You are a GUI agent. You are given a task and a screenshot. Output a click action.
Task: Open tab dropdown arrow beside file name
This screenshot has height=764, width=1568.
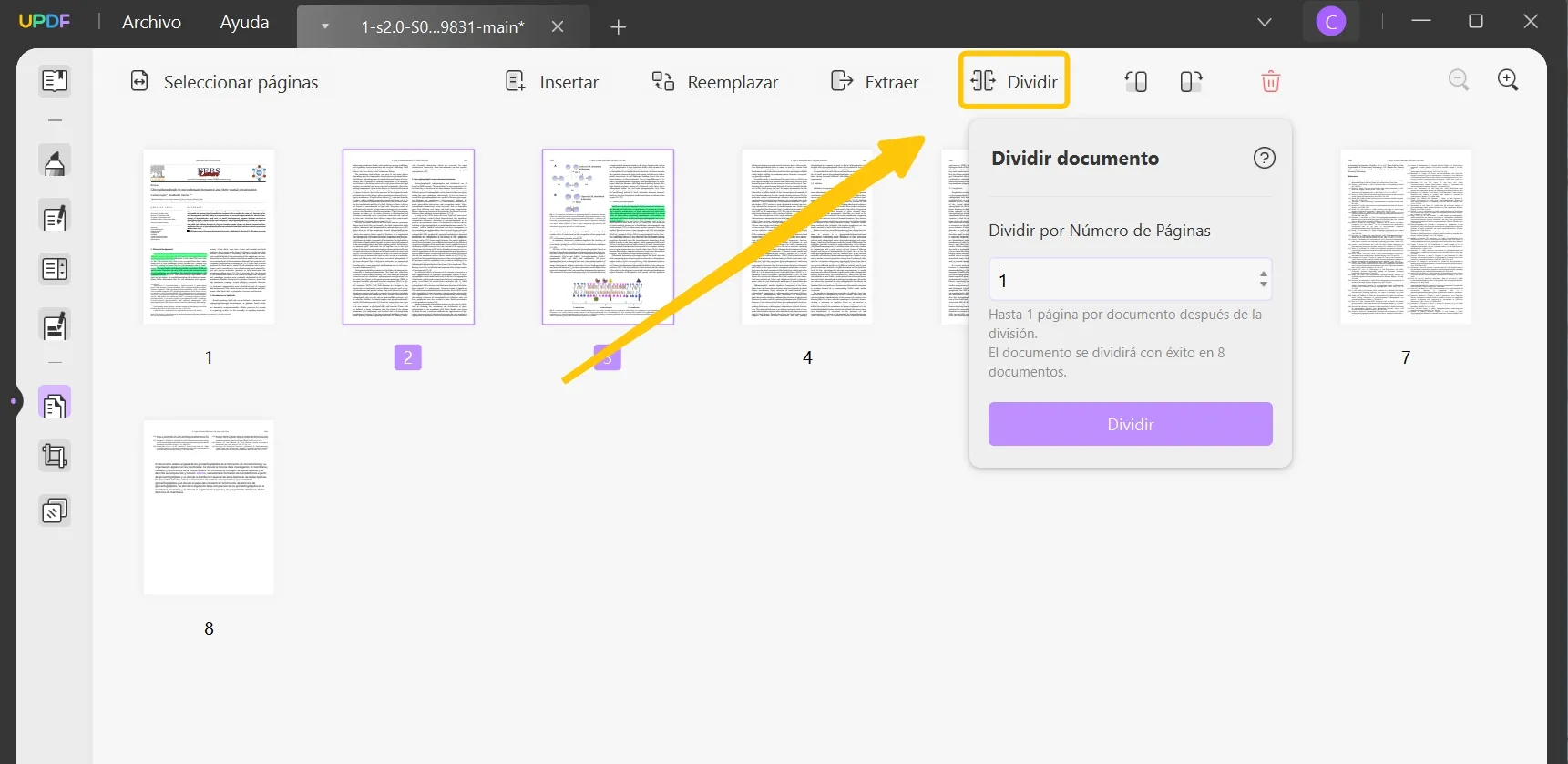click(x=324, y=27)
